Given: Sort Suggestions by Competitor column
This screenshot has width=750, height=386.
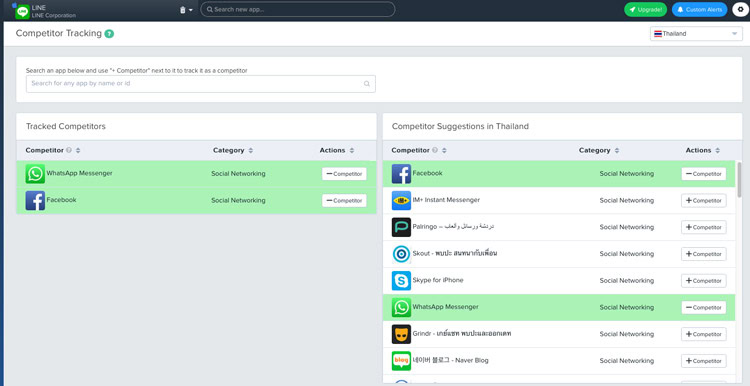Looking at the screenshot, I should tap(444, 151).
